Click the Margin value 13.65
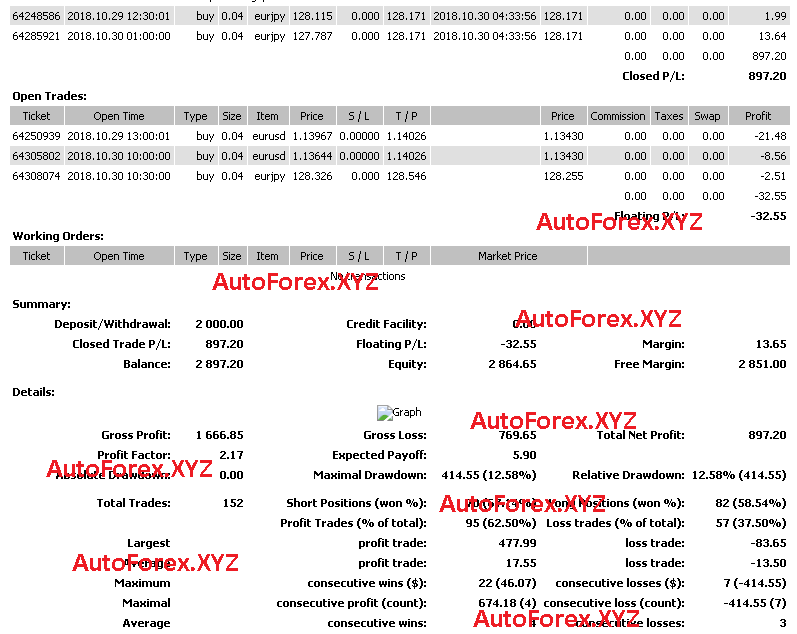Viewport: 797px width, 634px height. pyautogui.click(x=771, y=344)
